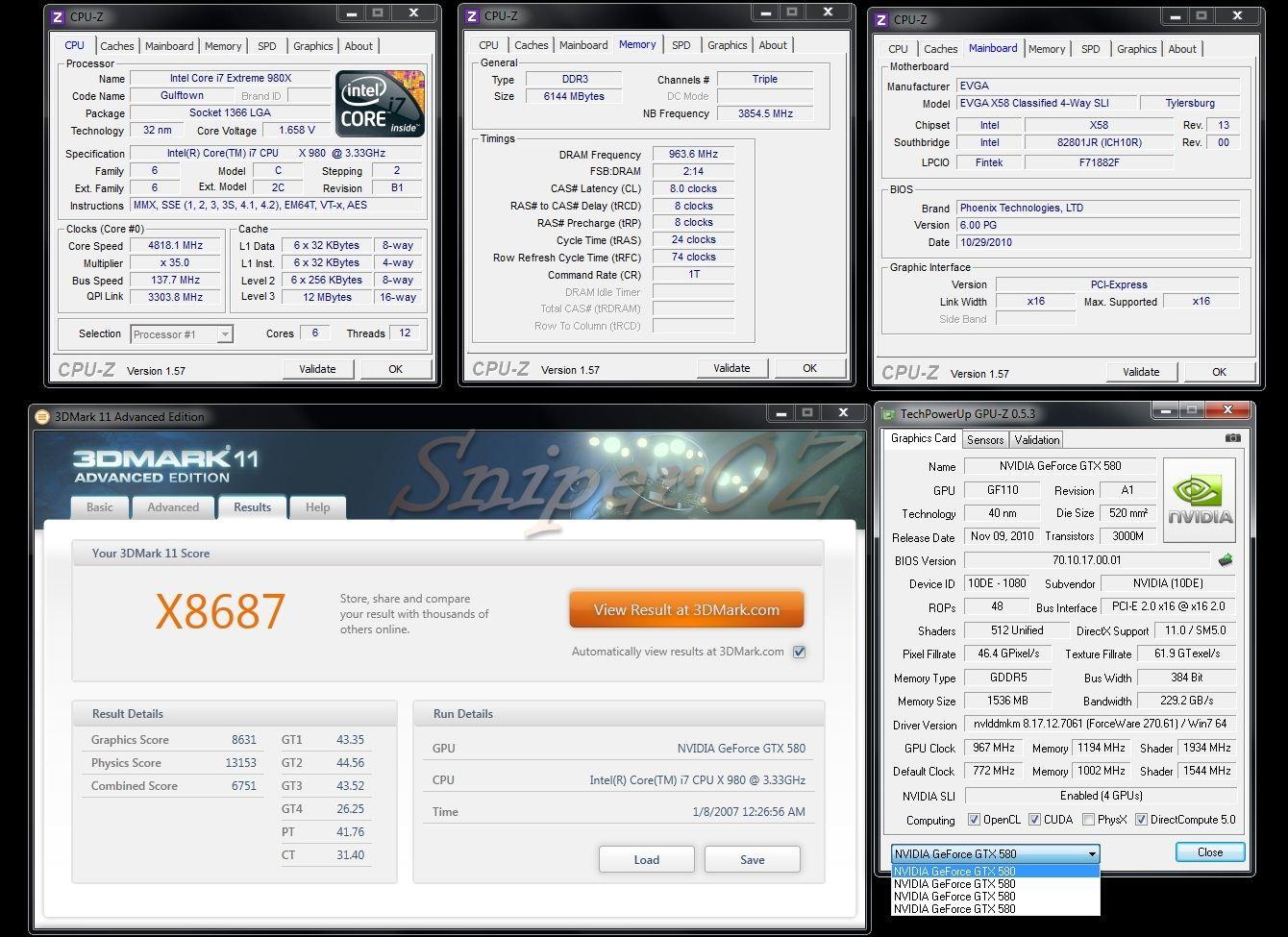Open the SPD tab in the CPU window
This screenshot has width=1288, height=937.
267,46
